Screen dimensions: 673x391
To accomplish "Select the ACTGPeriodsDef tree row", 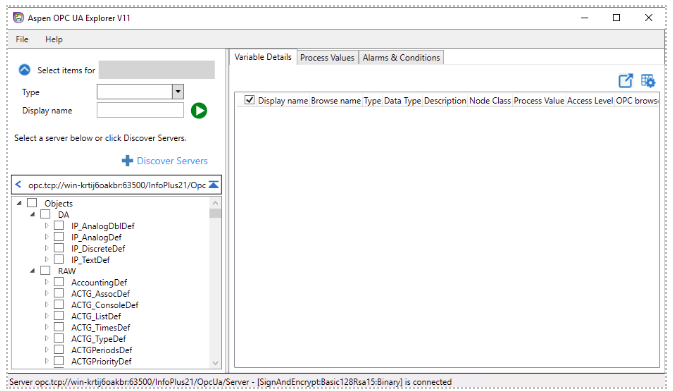I will point(102,350).
